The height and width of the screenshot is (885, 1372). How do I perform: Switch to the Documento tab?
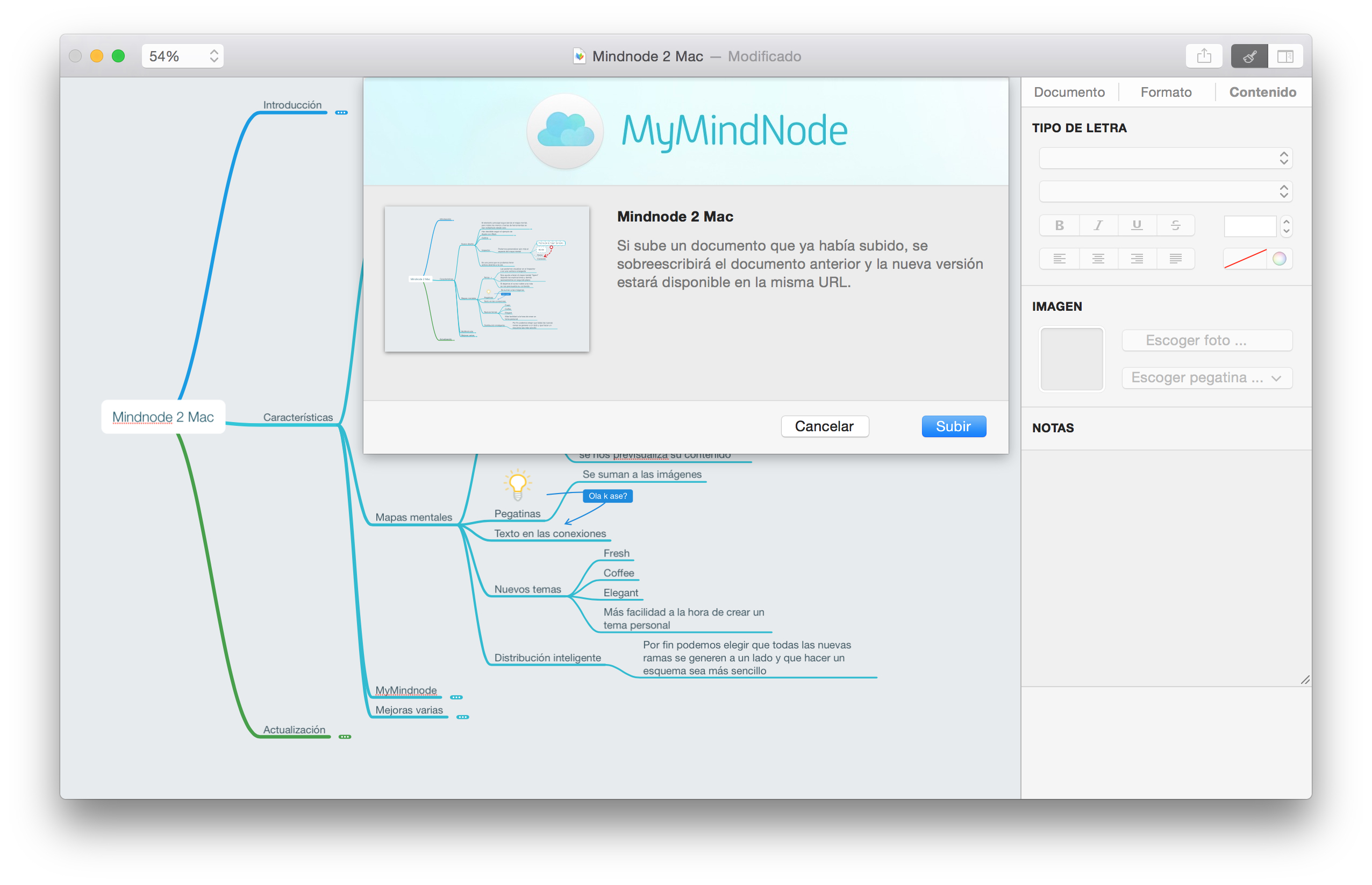coord(1069,92)
